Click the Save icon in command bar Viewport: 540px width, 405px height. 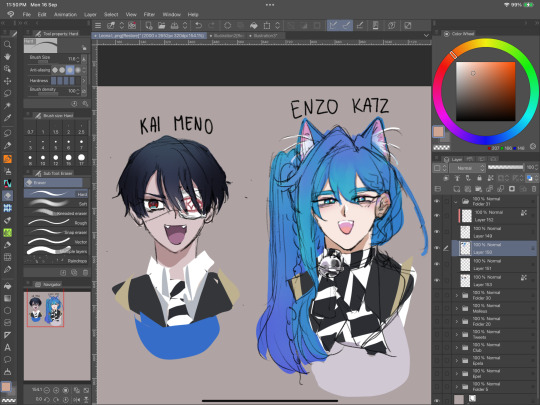click(x=174, y=25)
